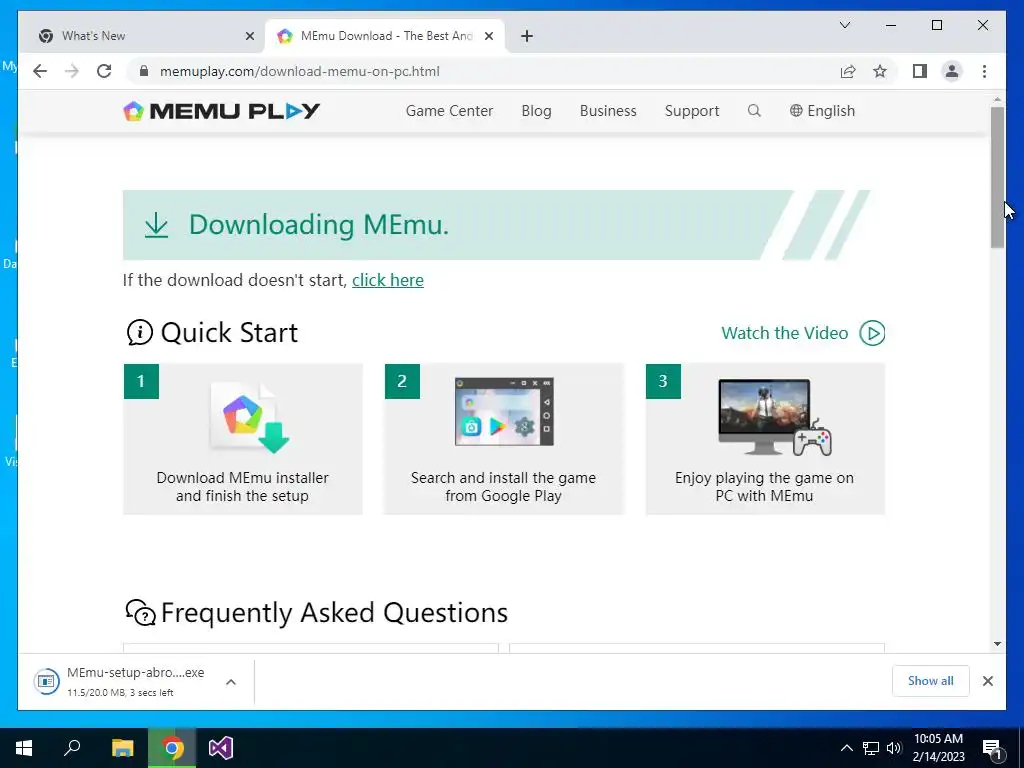
Task: Open the English language selector
Action: click(822, 111)
